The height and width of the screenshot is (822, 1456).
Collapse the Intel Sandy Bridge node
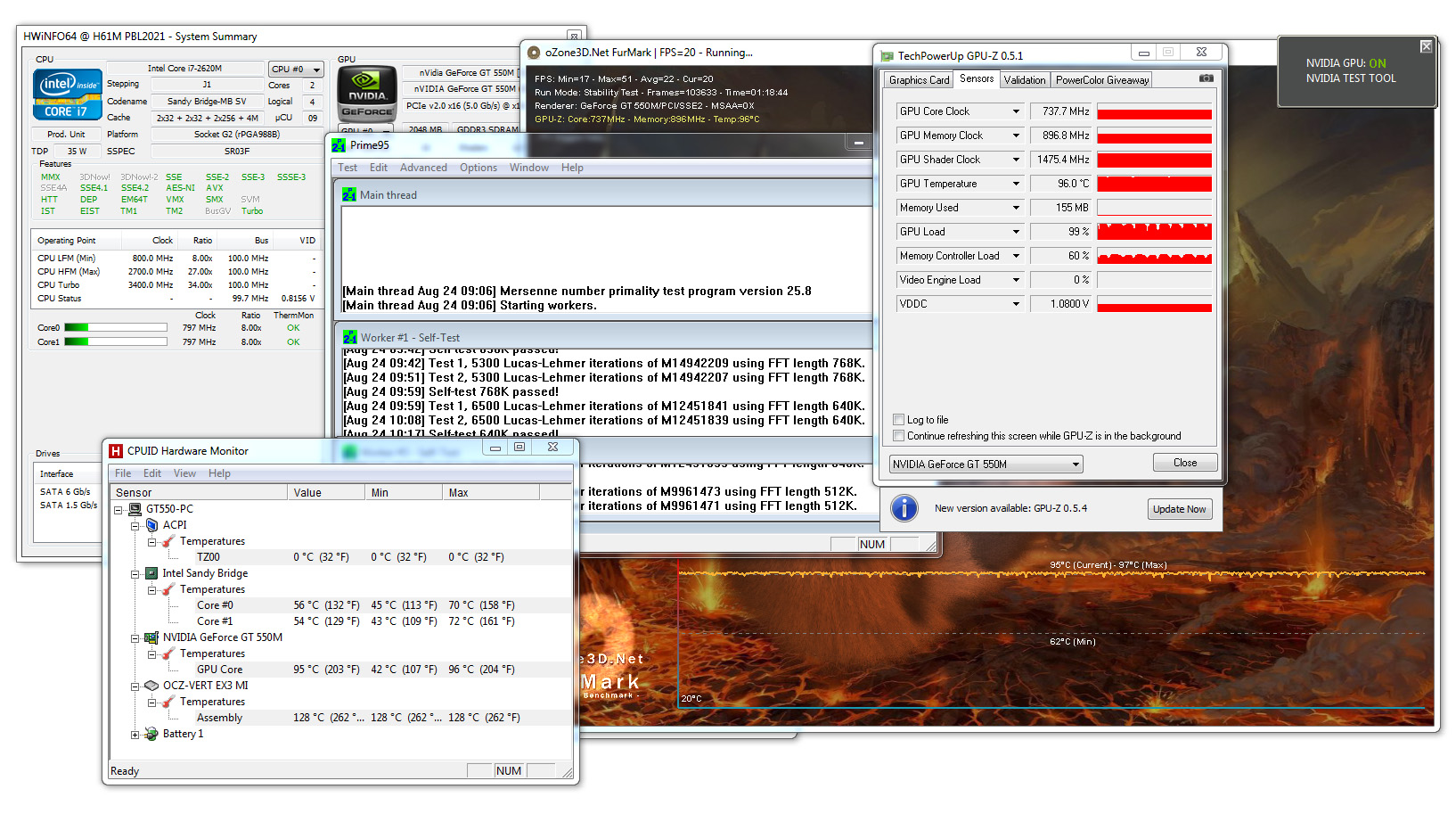point(135,574)
